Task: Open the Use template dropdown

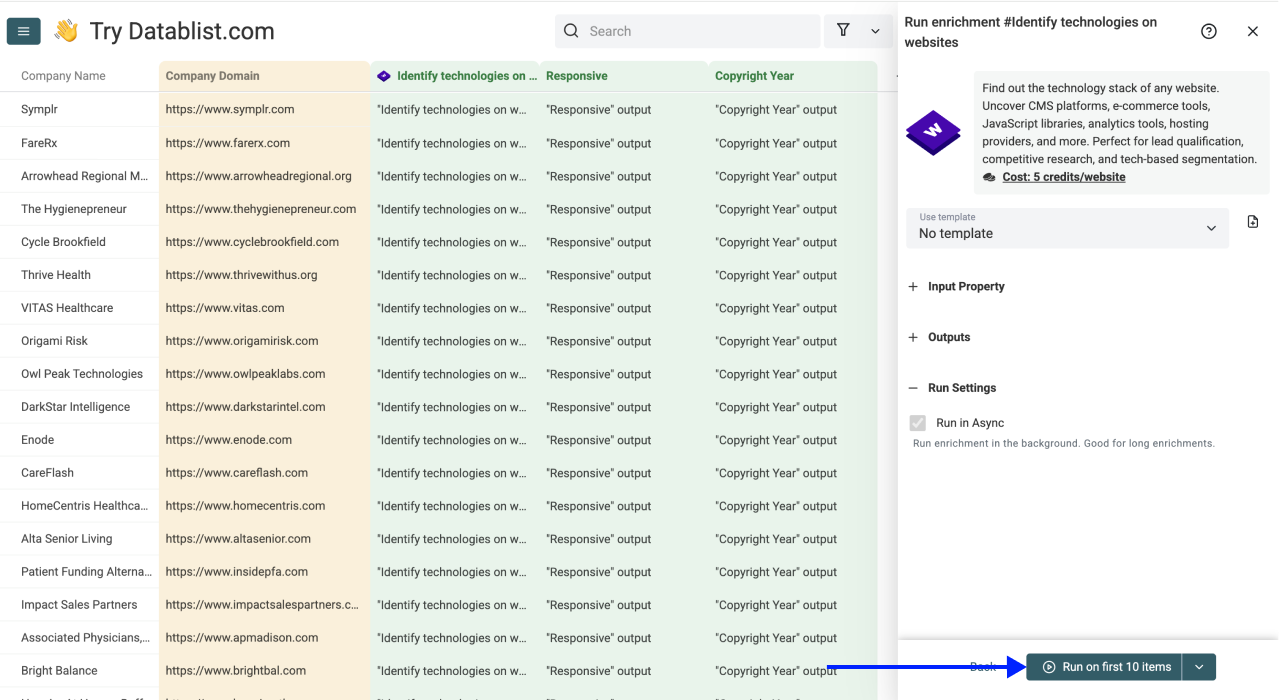Action: click(x=1067, y=228)
